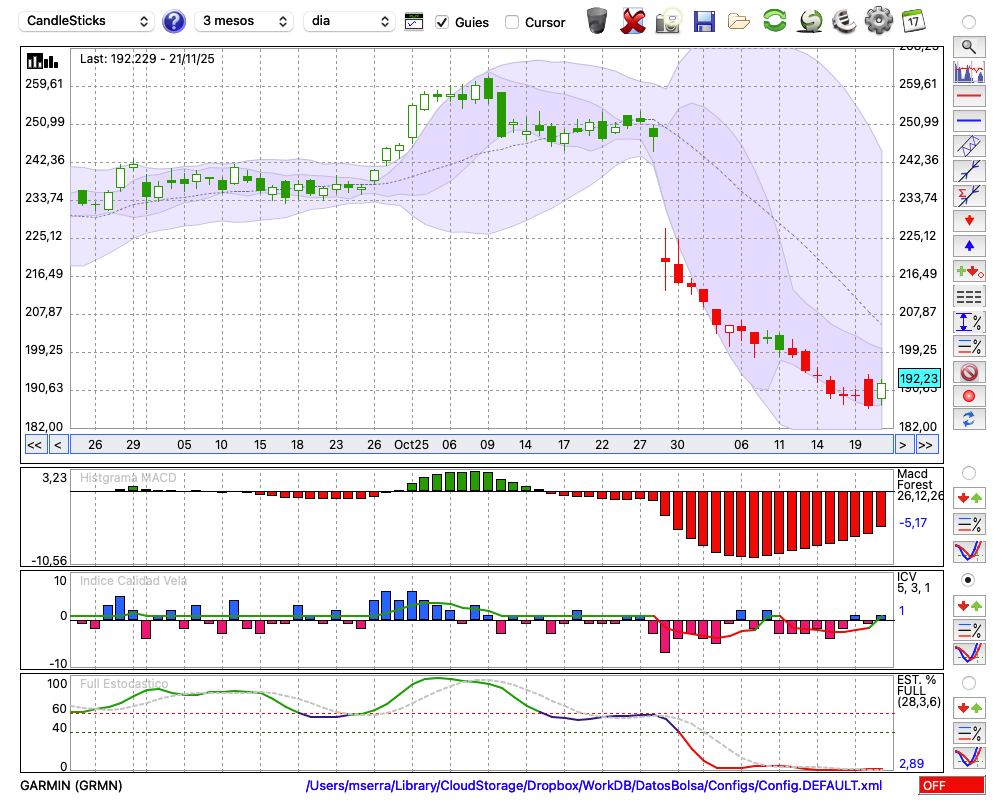Select the red horizontal line tool
This screenshot has width=1000, height=800.
(968, 97)
